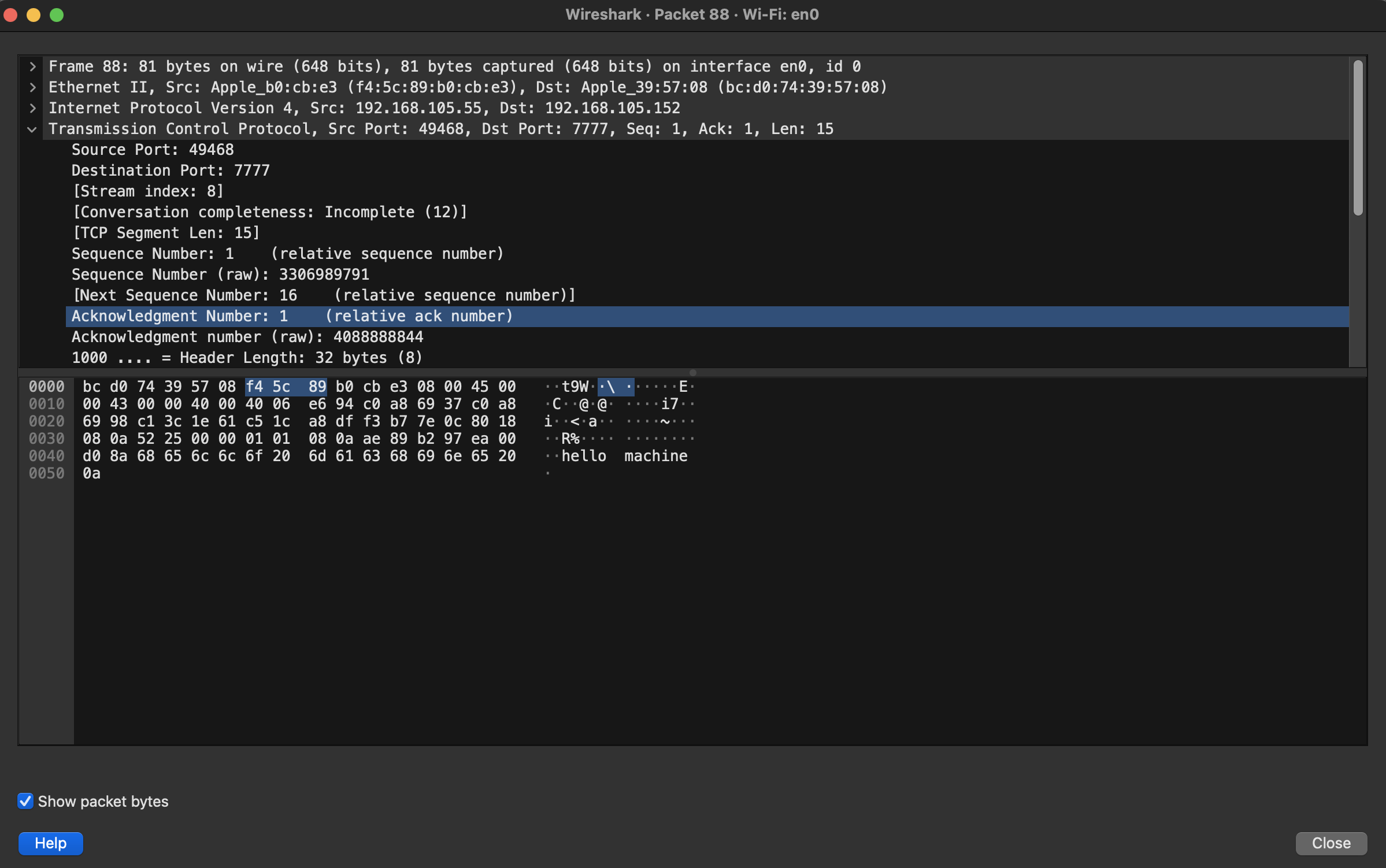
Task: Click the pane divider handle dot
Action: (693, 373)
